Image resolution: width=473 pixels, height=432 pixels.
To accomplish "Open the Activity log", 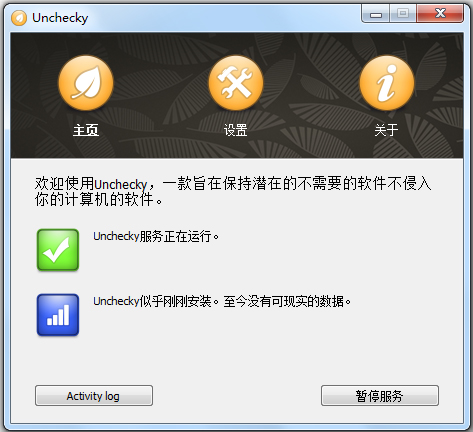I will 94,396.
